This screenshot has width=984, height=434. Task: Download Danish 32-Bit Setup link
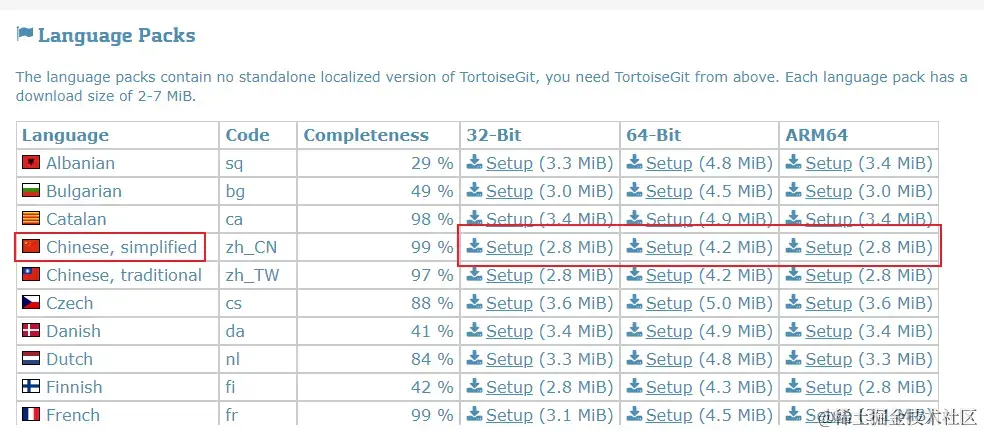point(509,331)
